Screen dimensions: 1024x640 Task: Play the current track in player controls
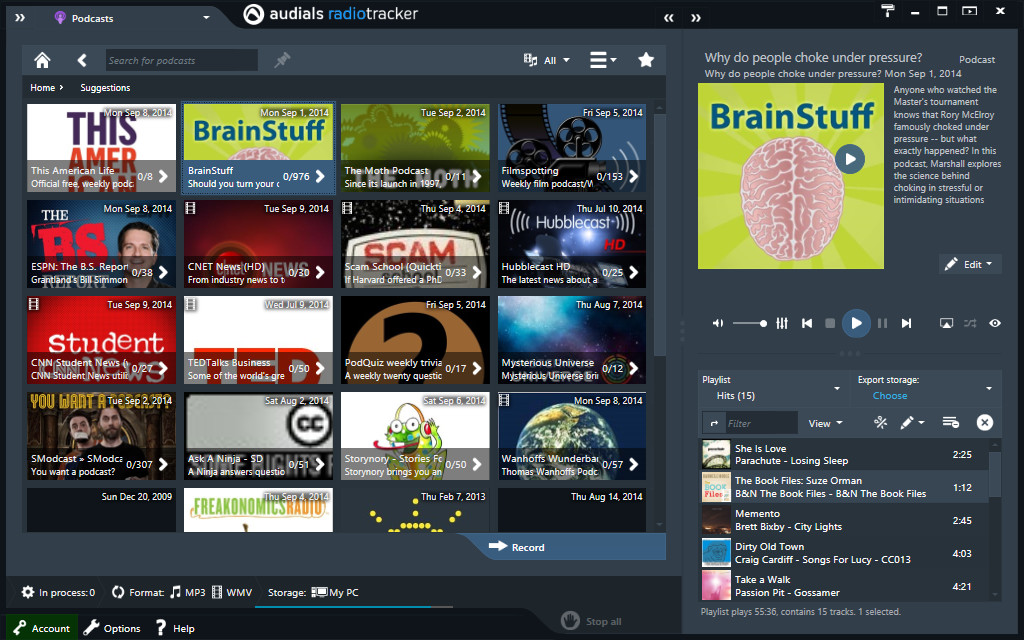[x=856, y=323]
